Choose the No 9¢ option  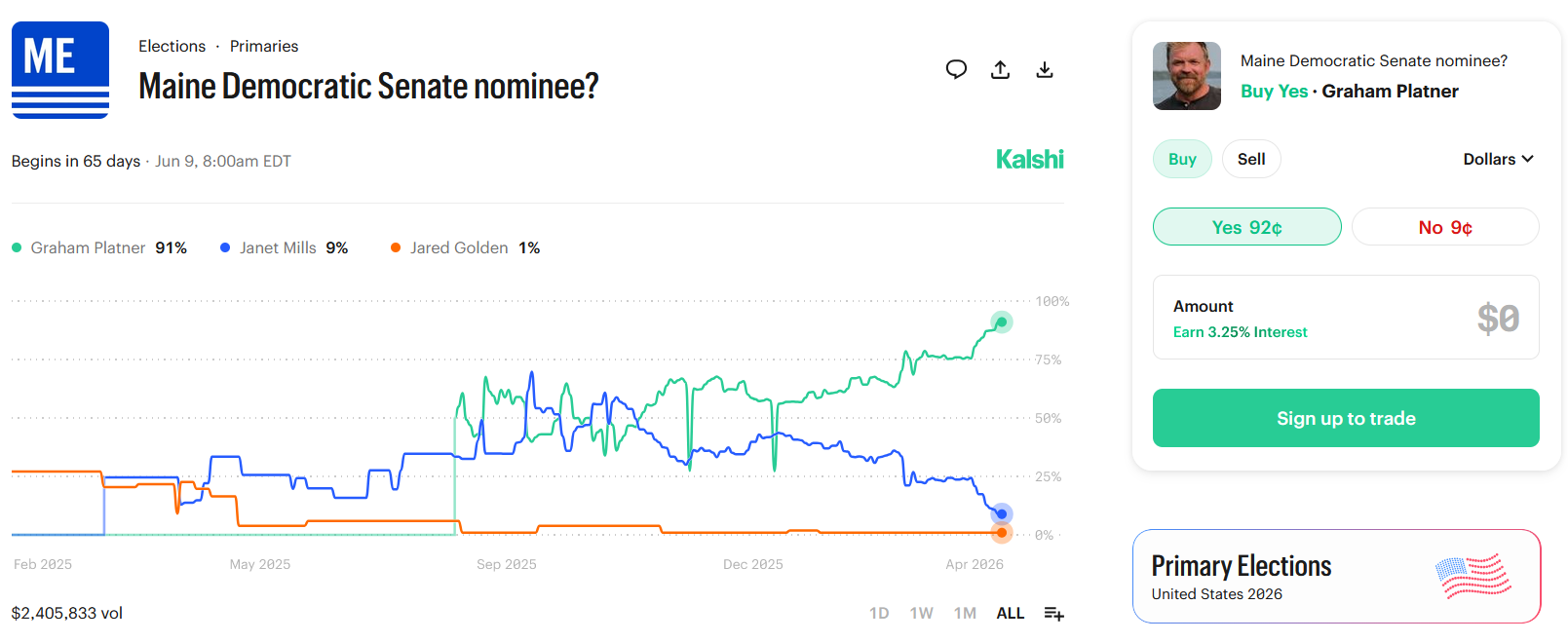[x=1444, y=227]
